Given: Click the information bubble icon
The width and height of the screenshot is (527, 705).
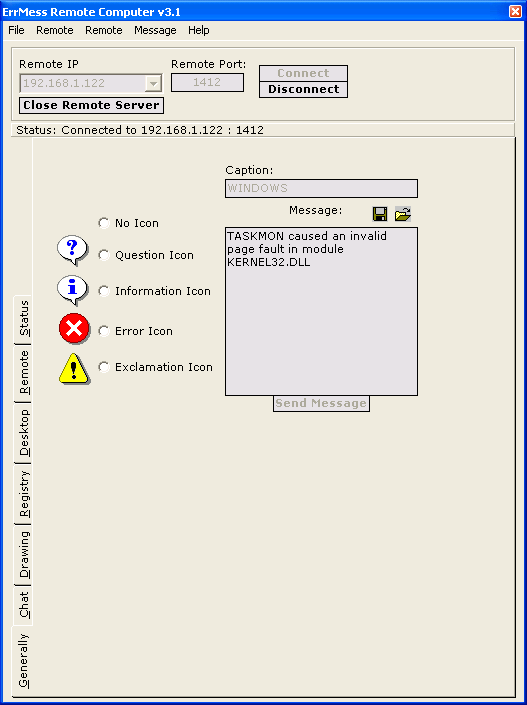Looking at the screenshot, I should (72, 290).
